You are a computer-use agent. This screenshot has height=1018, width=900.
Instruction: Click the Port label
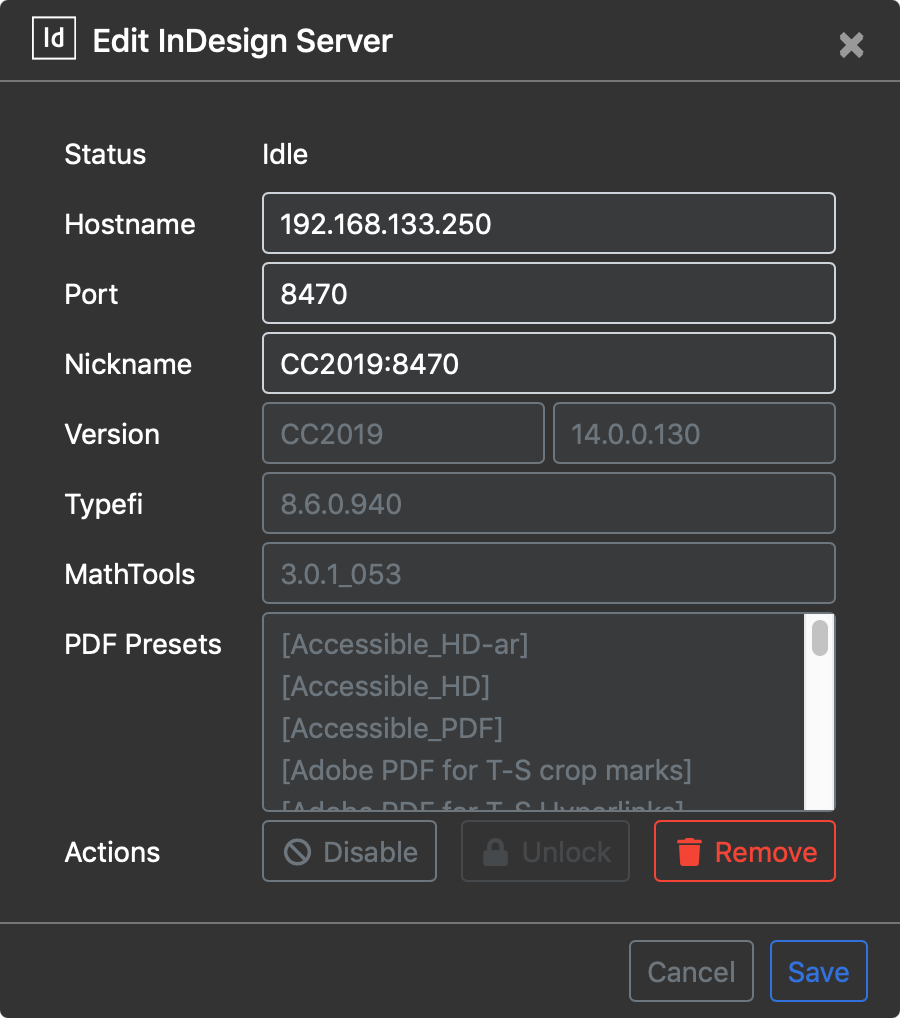(x=91, y=295)
